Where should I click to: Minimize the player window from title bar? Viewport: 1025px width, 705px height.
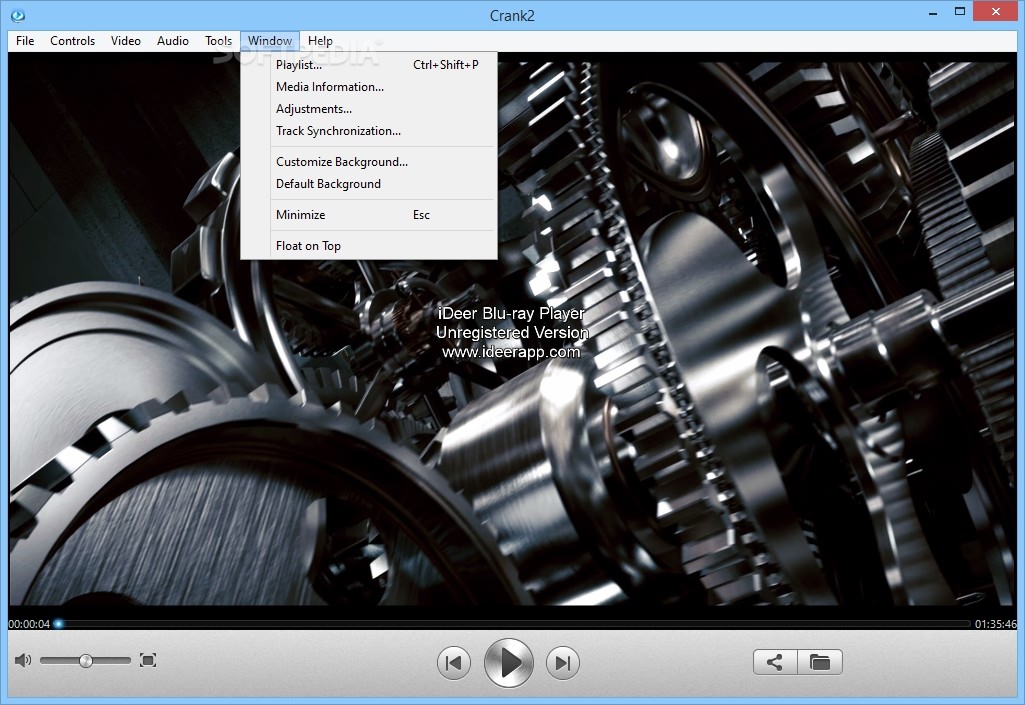click(933, 11)
